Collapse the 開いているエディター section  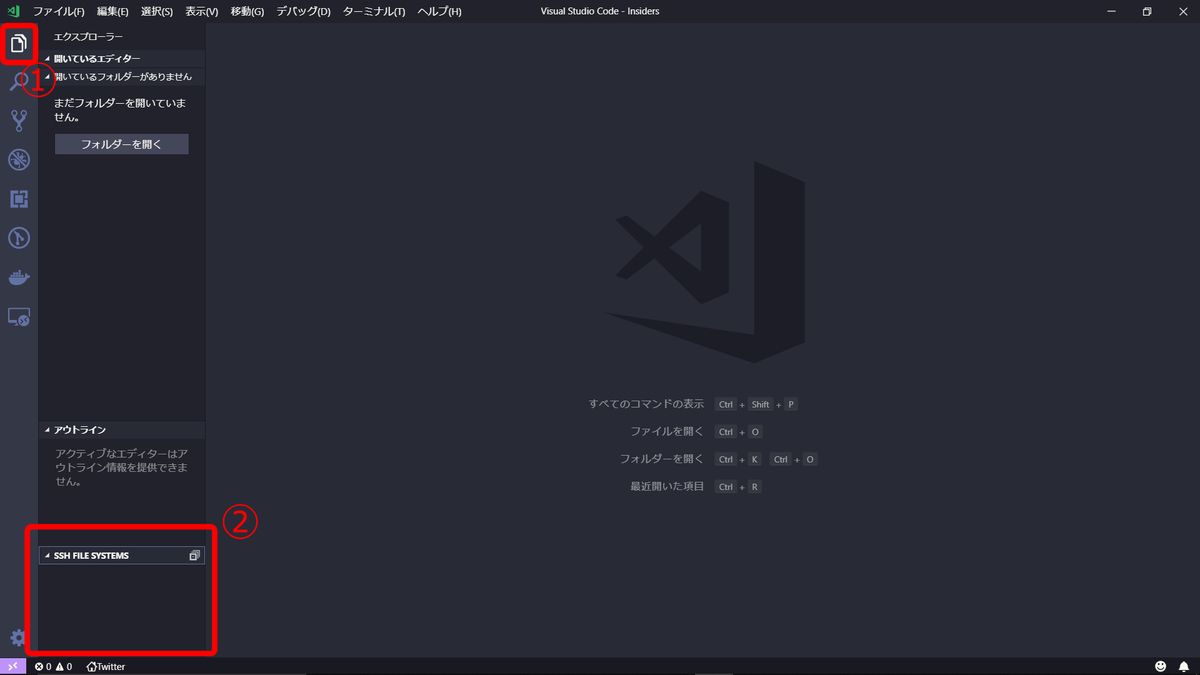point(121,59)
